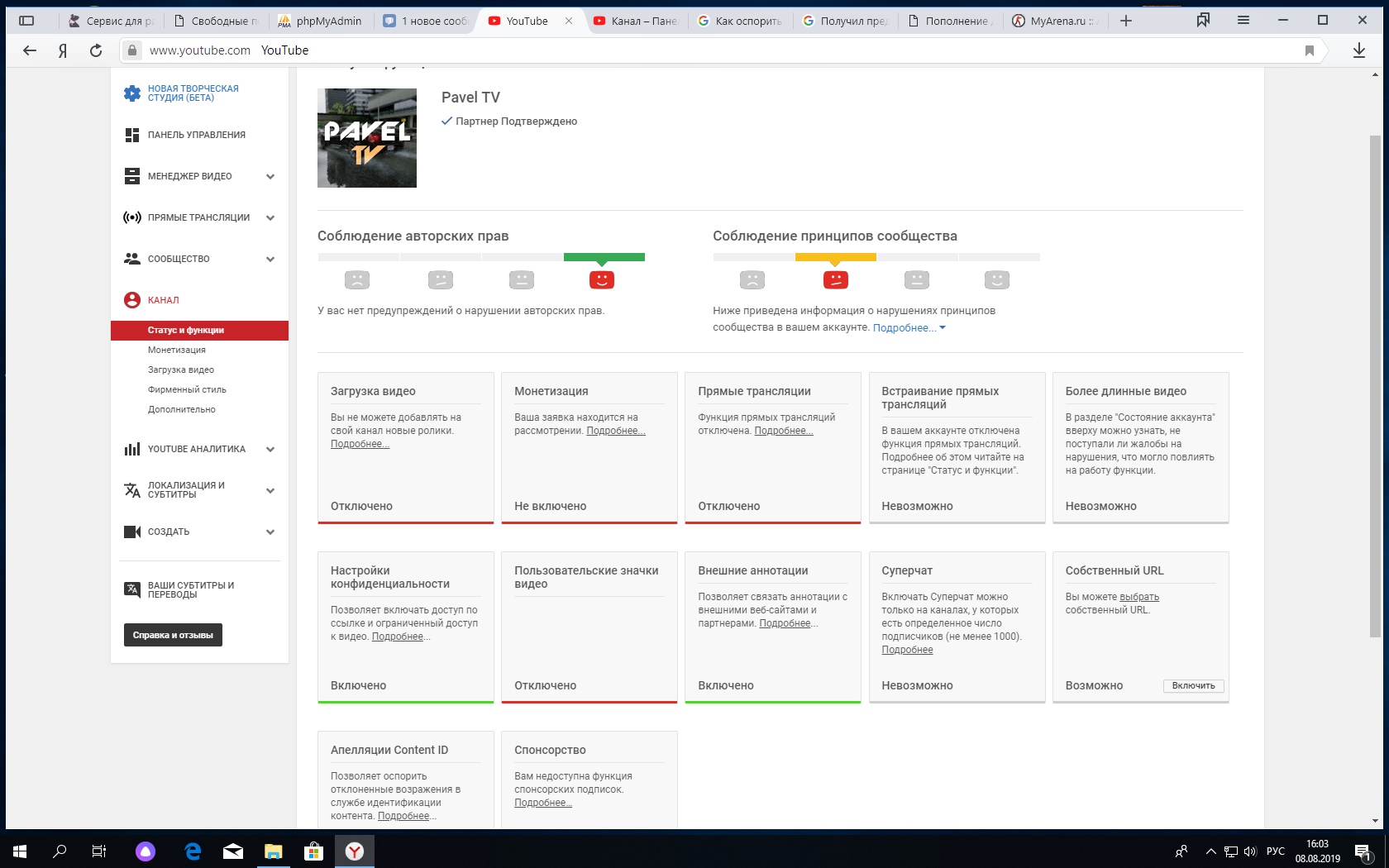Open Yandex home via the Я icon
The width and height of the screenshot is (1389, 868).
63,50
